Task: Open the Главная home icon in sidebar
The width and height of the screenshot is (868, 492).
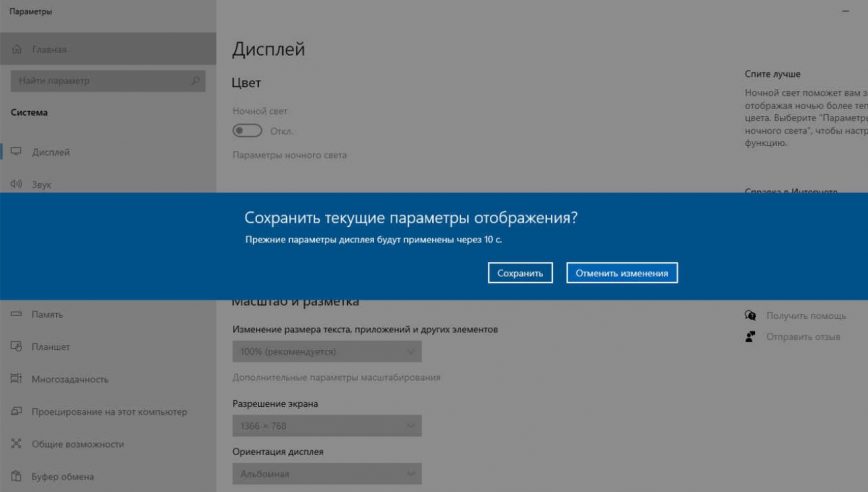Action: [17, 49]
